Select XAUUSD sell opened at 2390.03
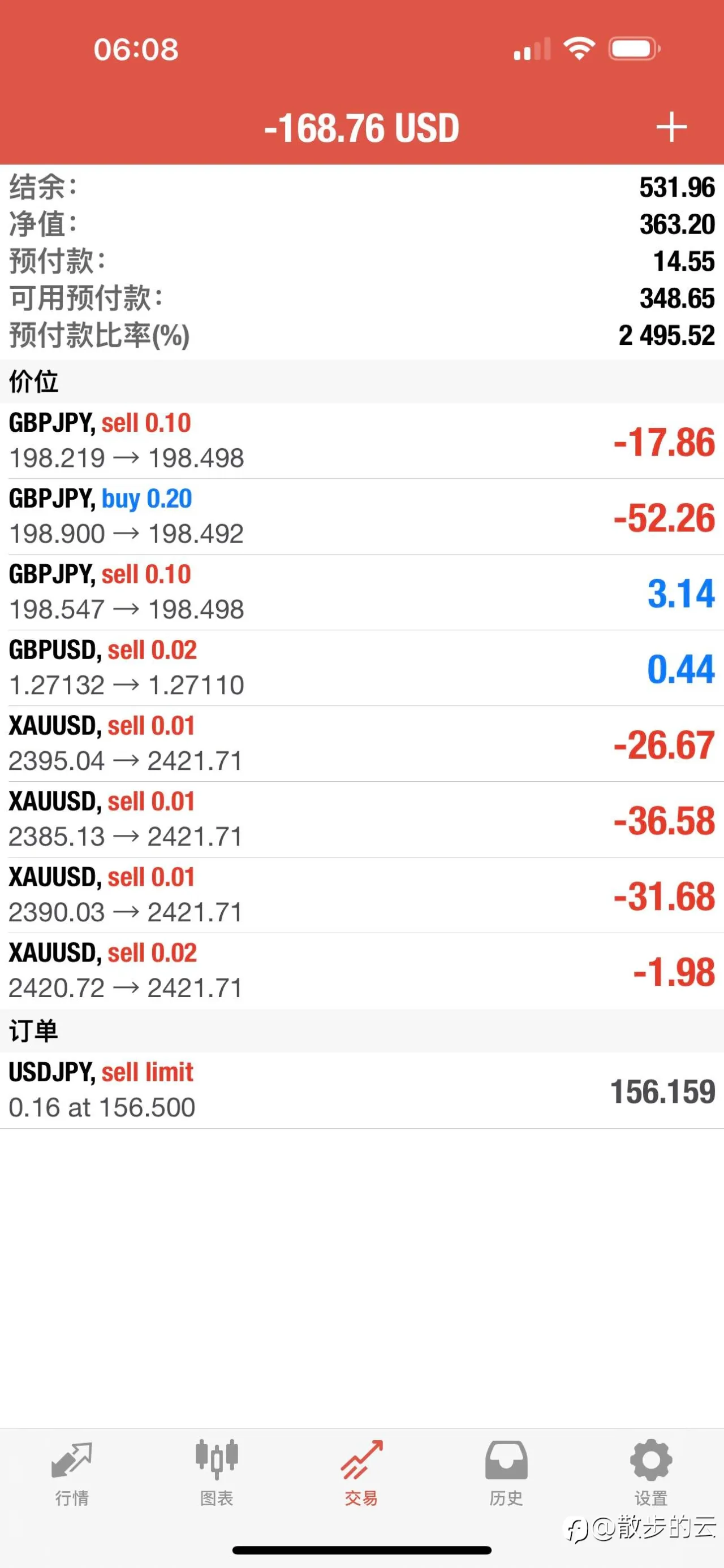724x1568 pixels. (361, 895)
